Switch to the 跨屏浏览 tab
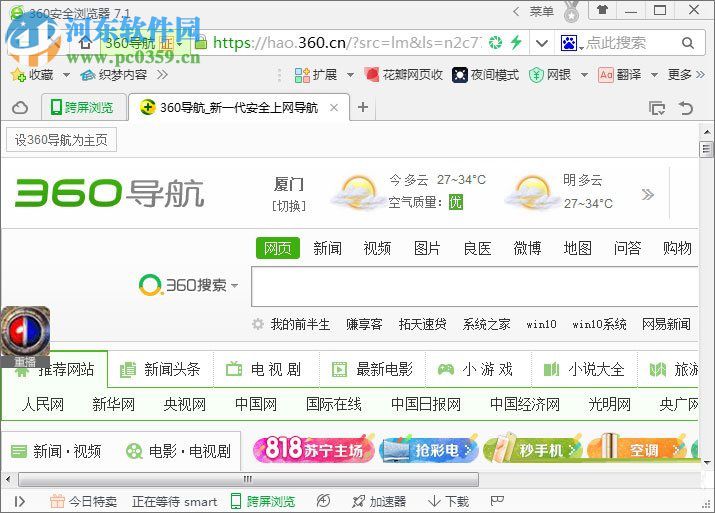The image size is (715, 513). 82,107
